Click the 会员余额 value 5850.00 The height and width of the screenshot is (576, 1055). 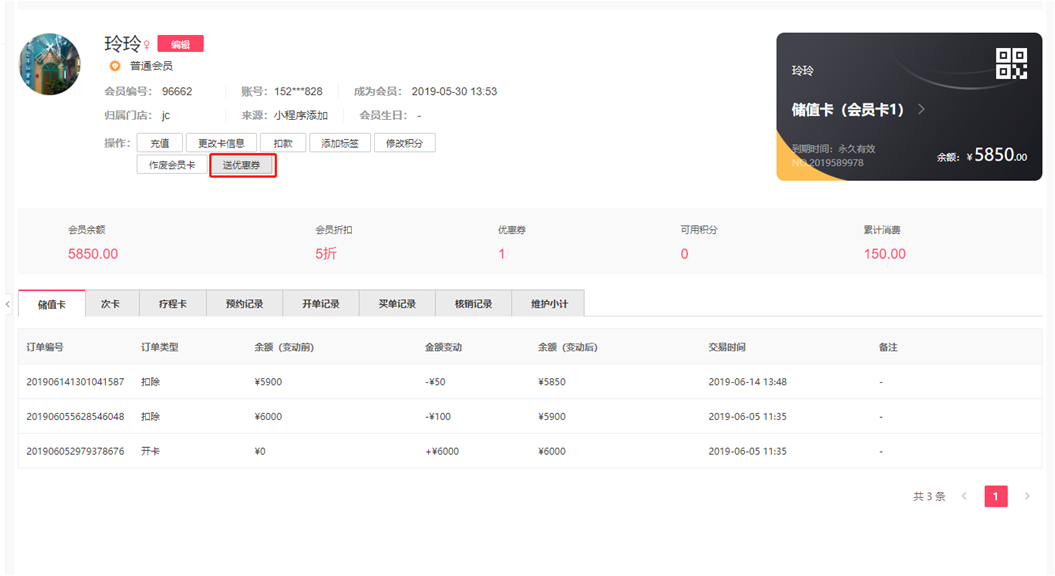pos(93,254)
